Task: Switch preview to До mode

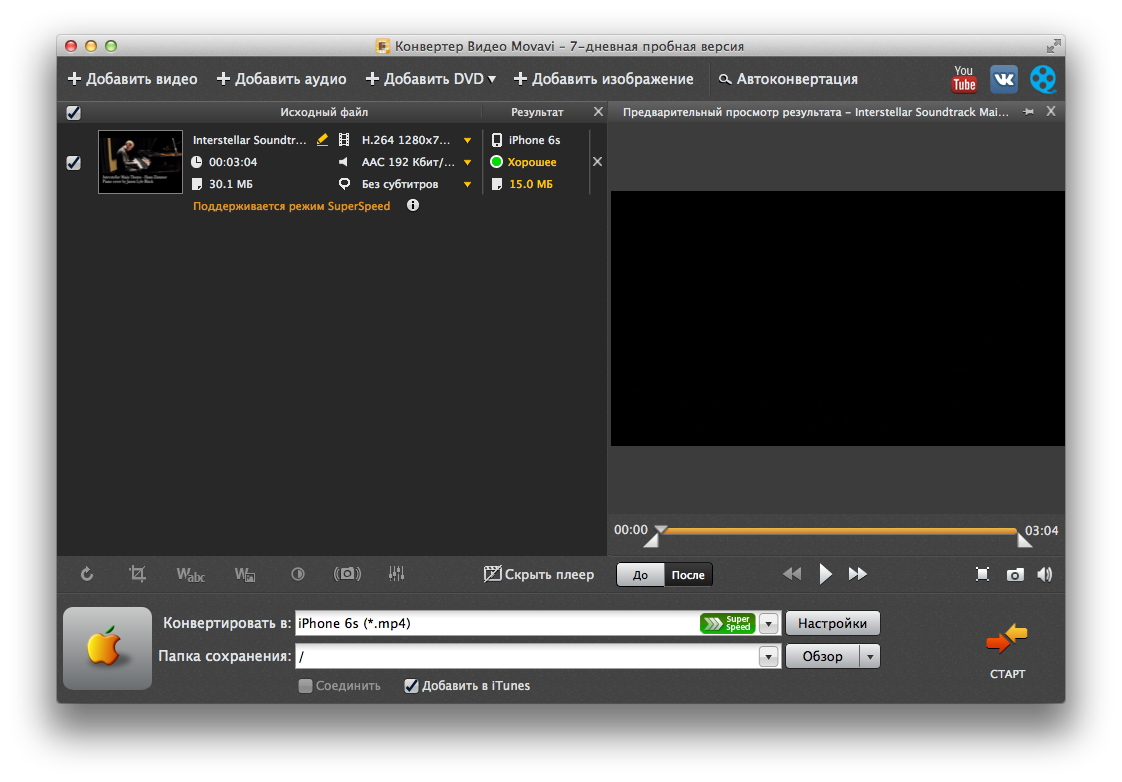Action: (x=640, y=575)
